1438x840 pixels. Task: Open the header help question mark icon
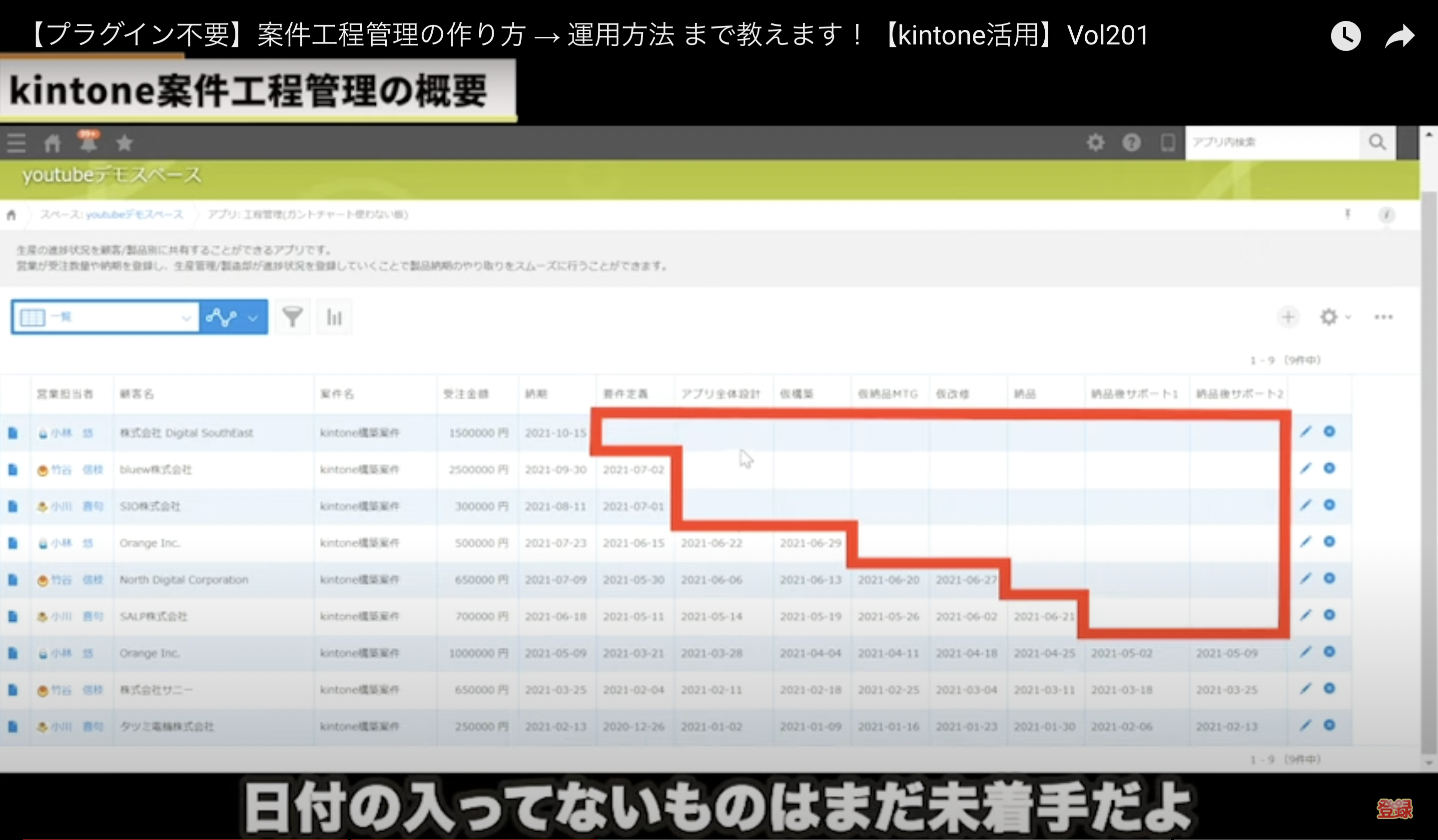click(x=1131, y=142)
